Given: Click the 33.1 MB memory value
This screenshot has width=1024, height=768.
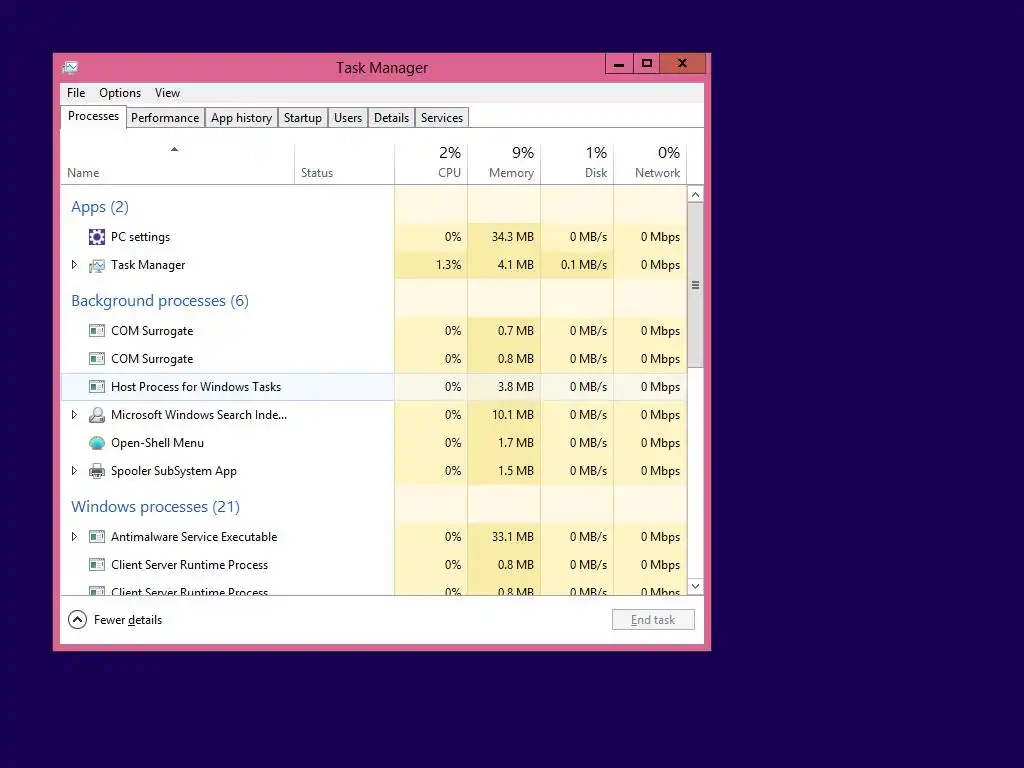Looking at the screenshot, I should coord(513,537).
